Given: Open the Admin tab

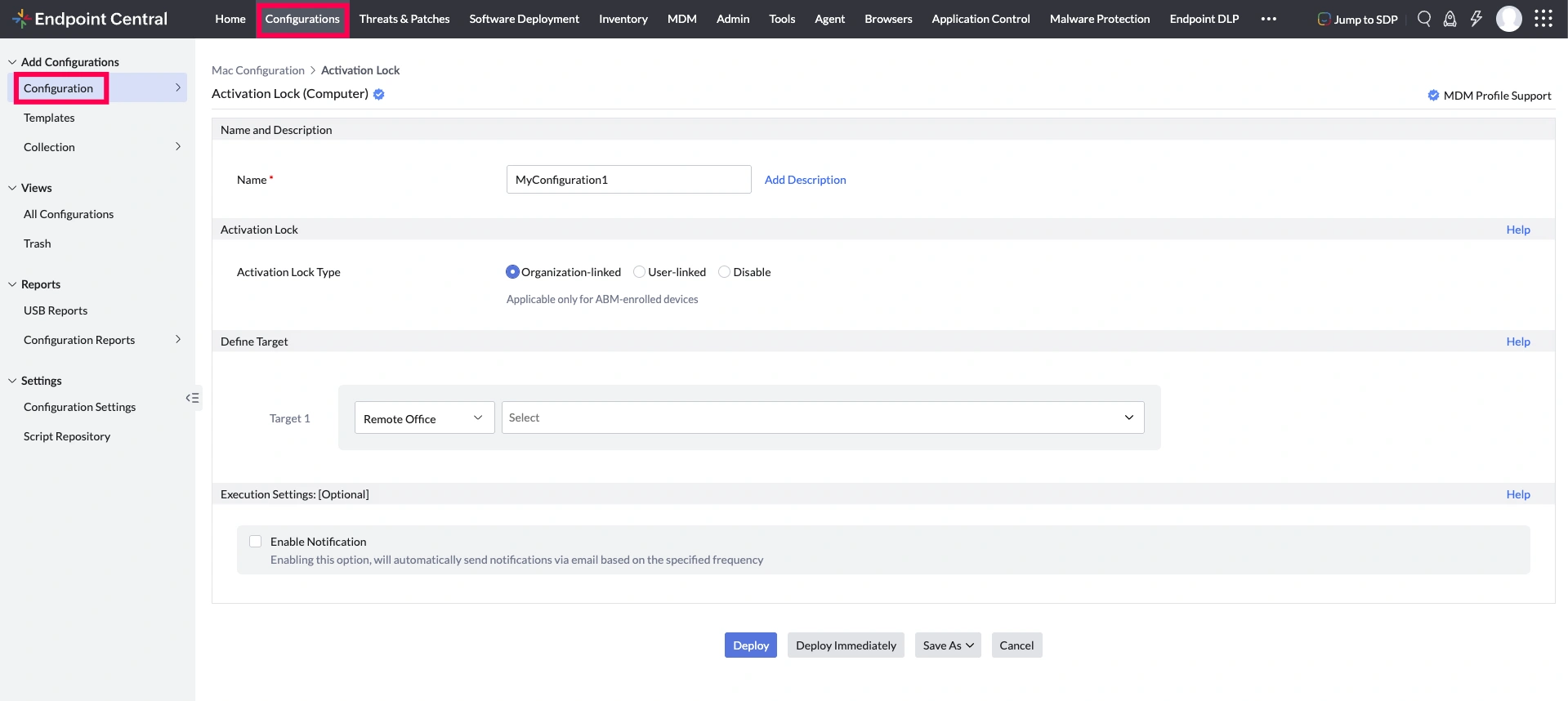Looking at the screenshot, I should pos(733,19).
